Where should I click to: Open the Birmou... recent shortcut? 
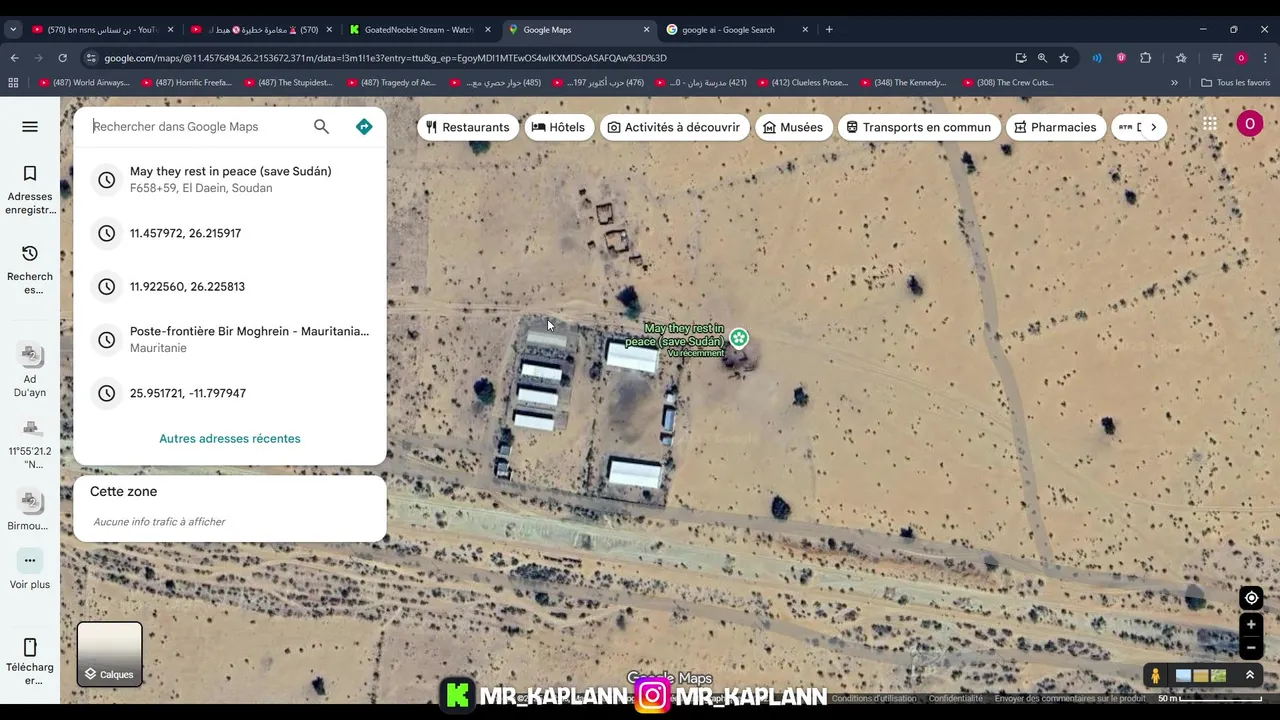pos(29,509)
